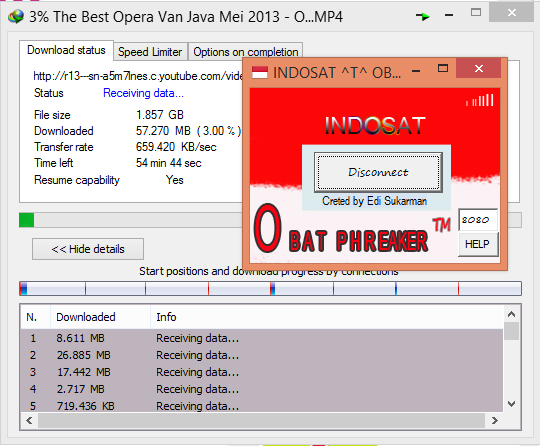This screenshot has height=446, width=540.
Task: Click the Info column header
Action: coord(326,317)
